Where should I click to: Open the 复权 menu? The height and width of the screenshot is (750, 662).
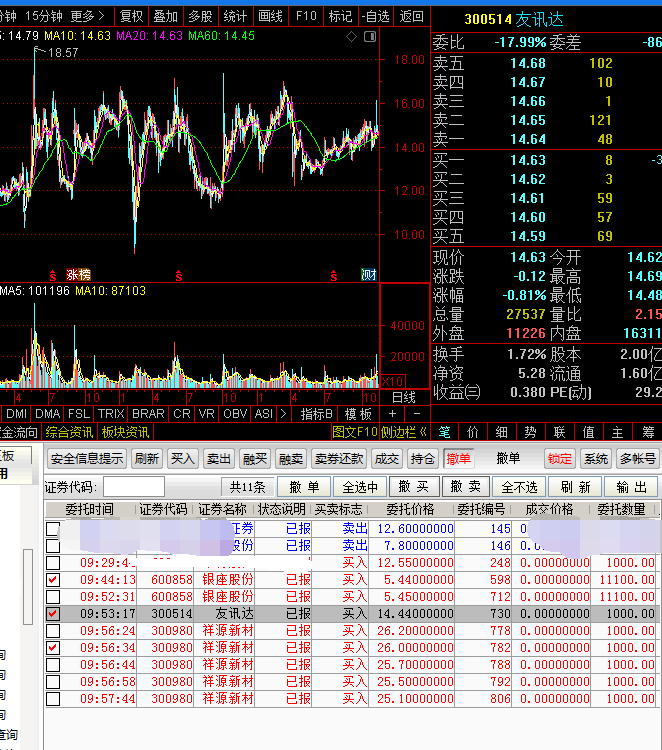pyautogui.click(x=132, y=17)
